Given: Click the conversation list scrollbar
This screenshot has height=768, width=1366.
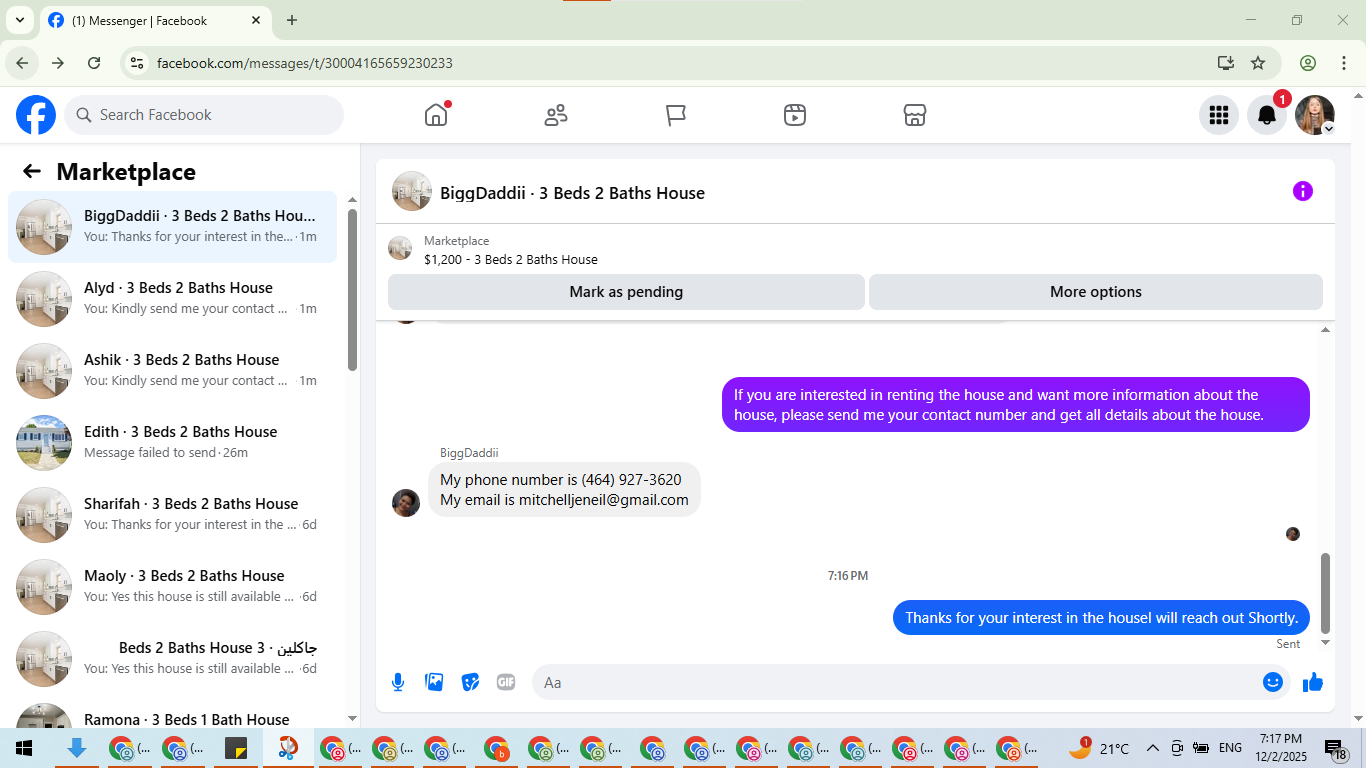Looking at the screenshot, I should [352, 290].
